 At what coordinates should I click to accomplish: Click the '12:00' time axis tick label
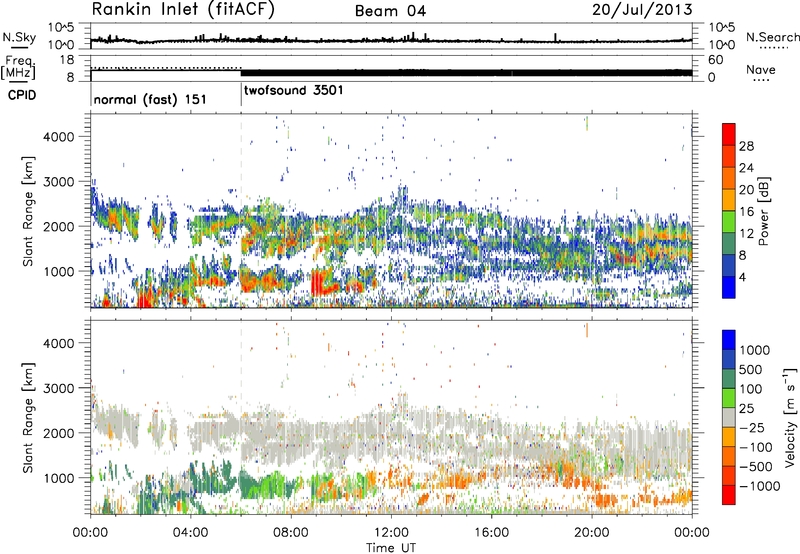391,533
